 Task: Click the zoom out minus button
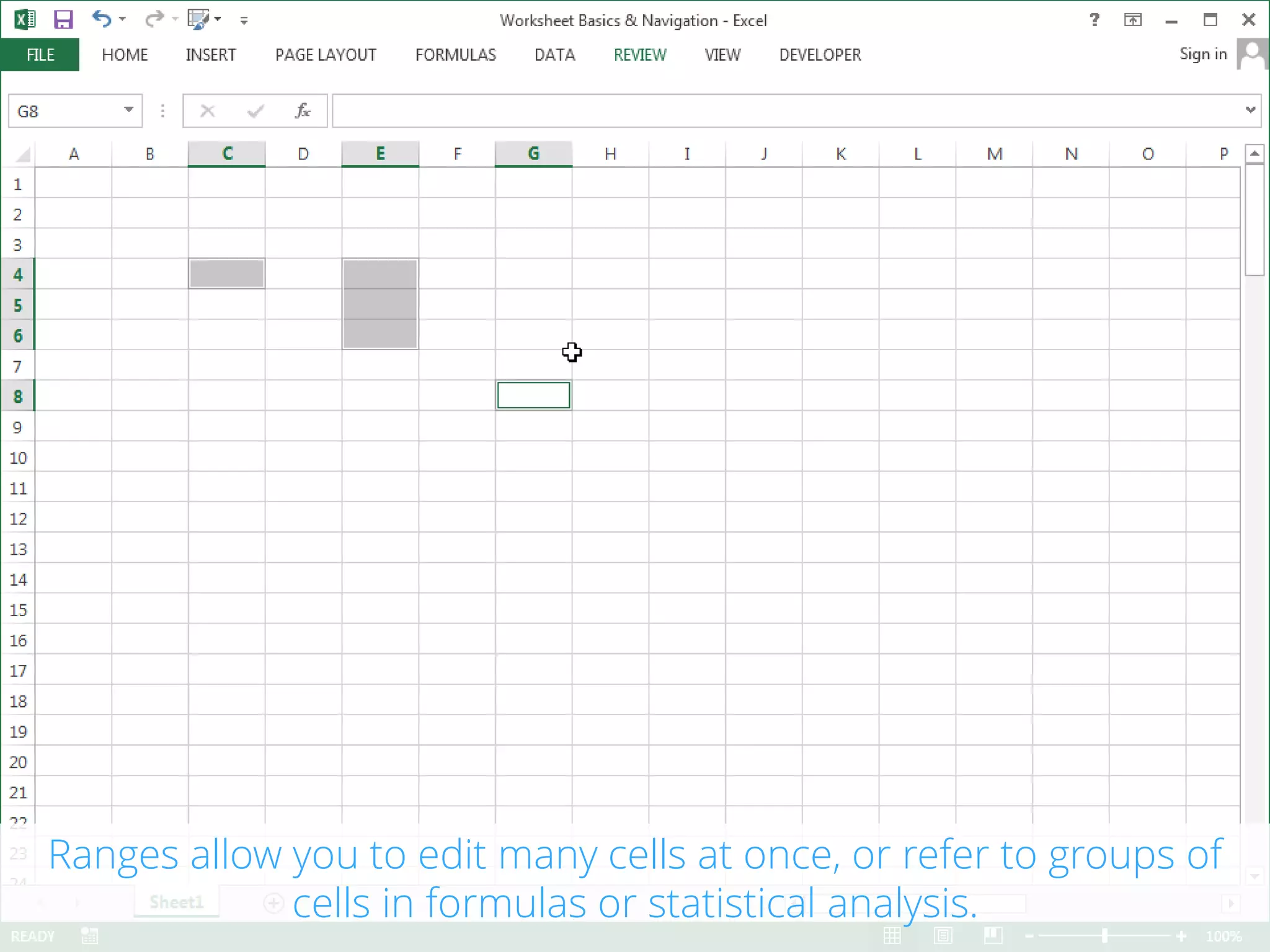(1029, 936)
